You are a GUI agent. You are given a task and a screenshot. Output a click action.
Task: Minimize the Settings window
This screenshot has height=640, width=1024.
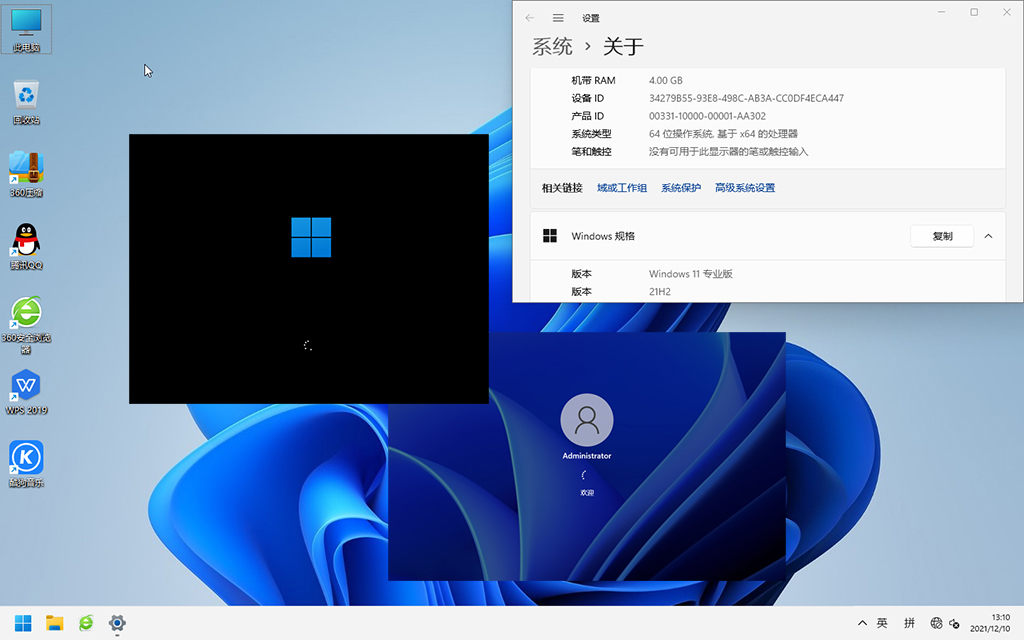942,12
